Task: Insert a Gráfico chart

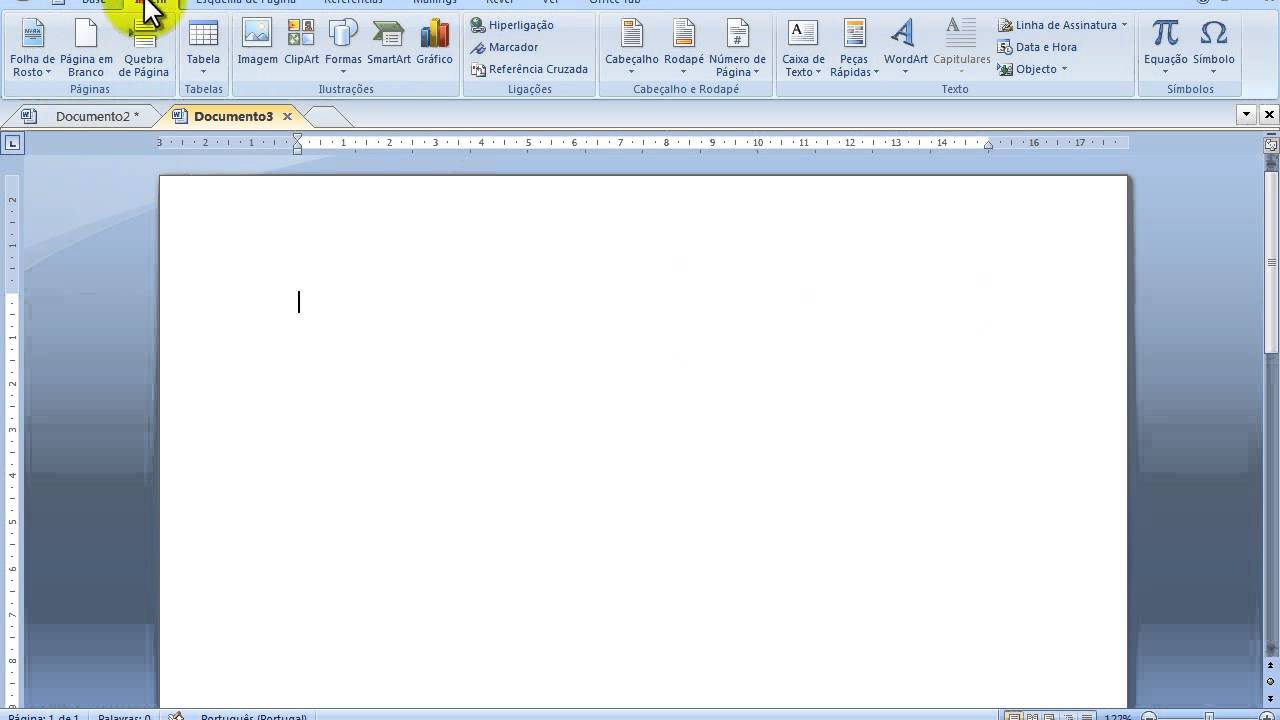Action: point(434,44)
